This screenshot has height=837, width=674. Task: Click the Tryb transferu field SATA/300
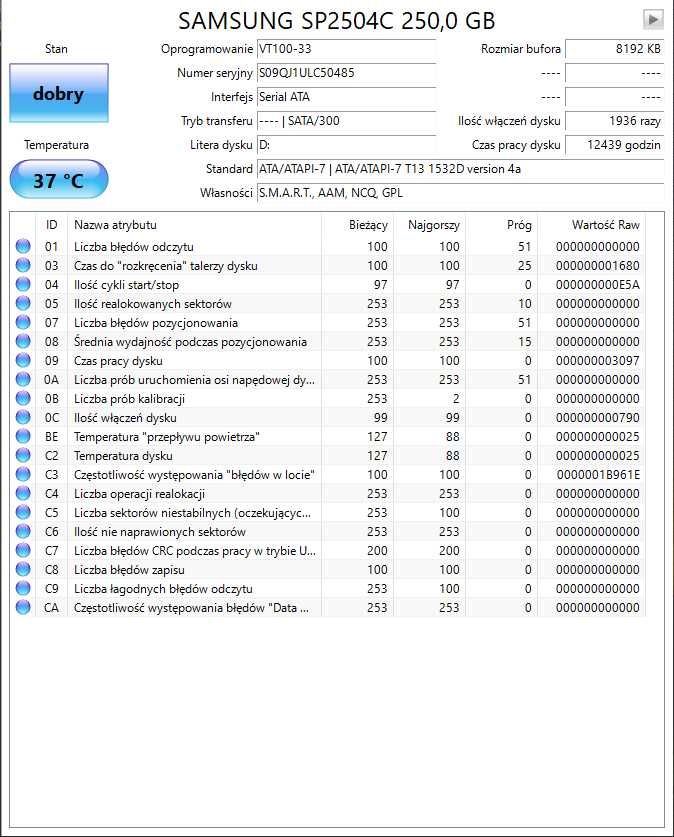point(346,121)
